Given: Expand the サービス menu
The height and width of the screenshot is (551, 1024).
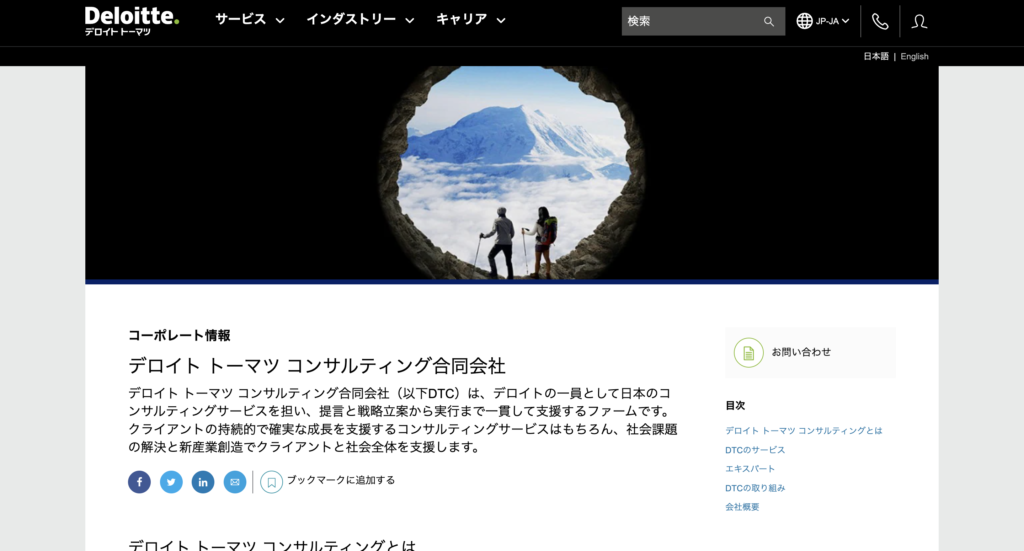Looking at the screenshot, I should (x=250, y=20).
